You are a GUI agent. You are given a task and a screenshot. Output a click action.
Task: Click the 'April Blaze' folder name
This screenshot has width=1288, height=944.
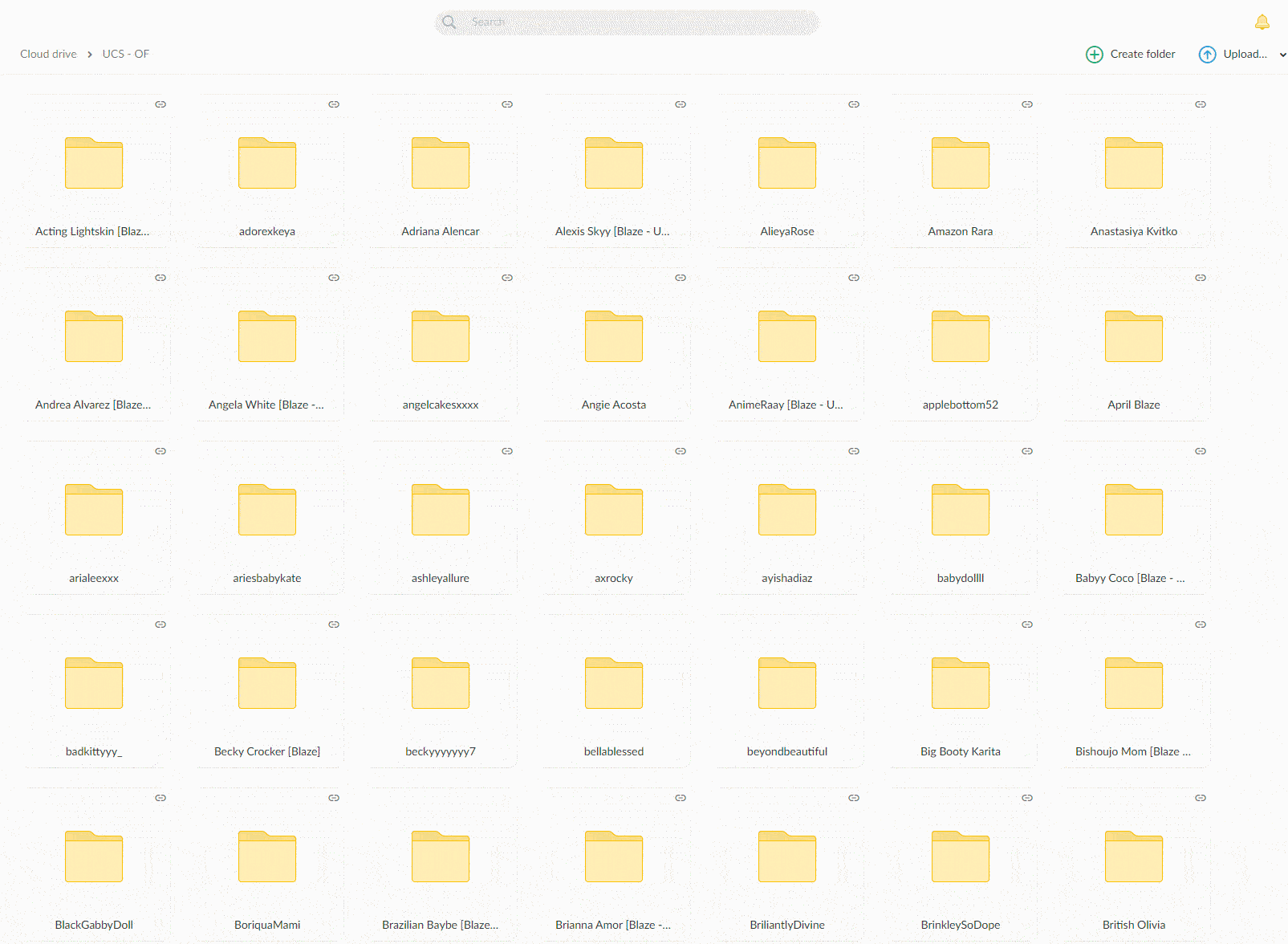click(1134, 405)
